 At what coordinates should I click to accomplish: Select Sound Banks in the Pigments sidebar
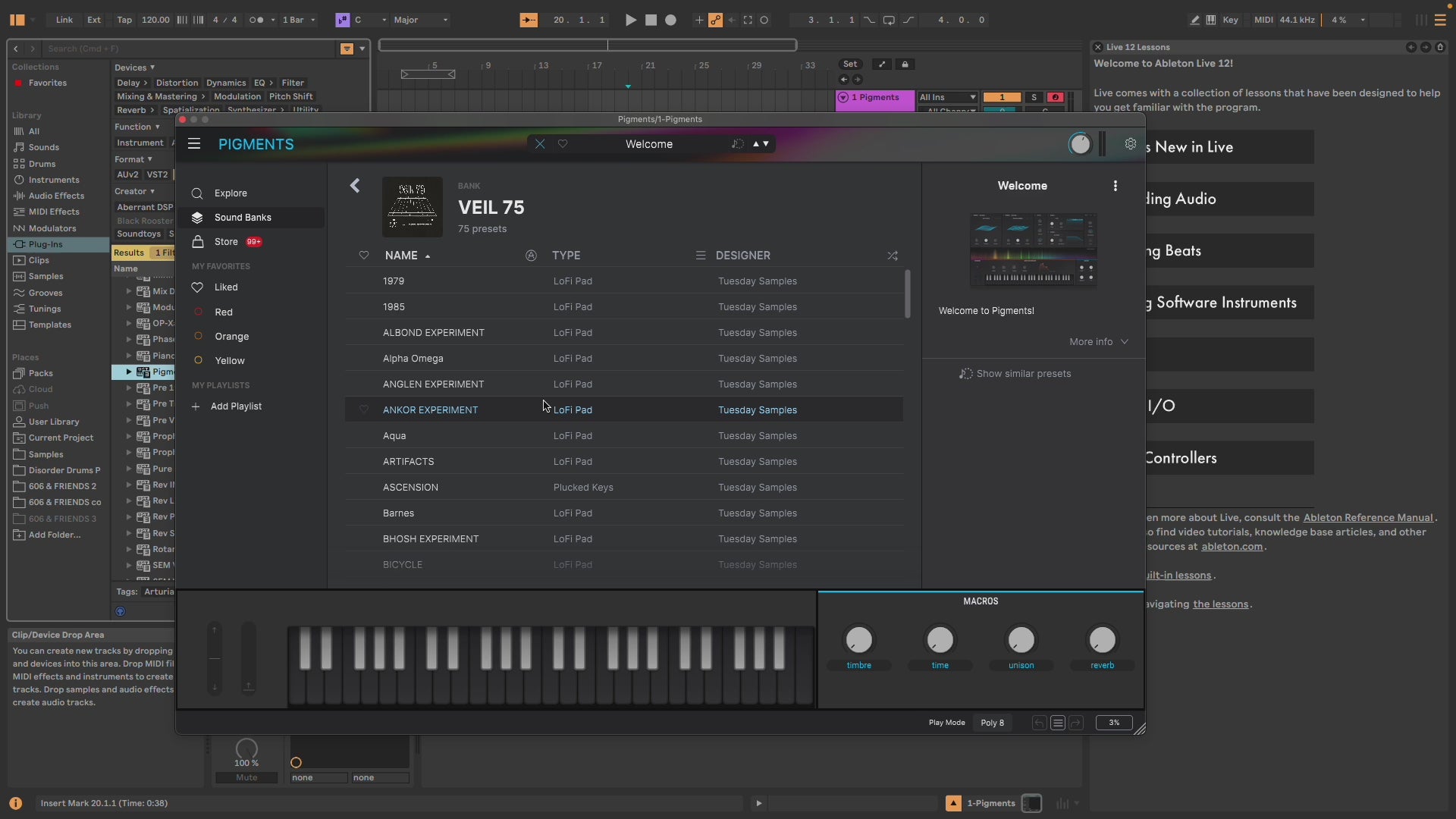[241, 218]
